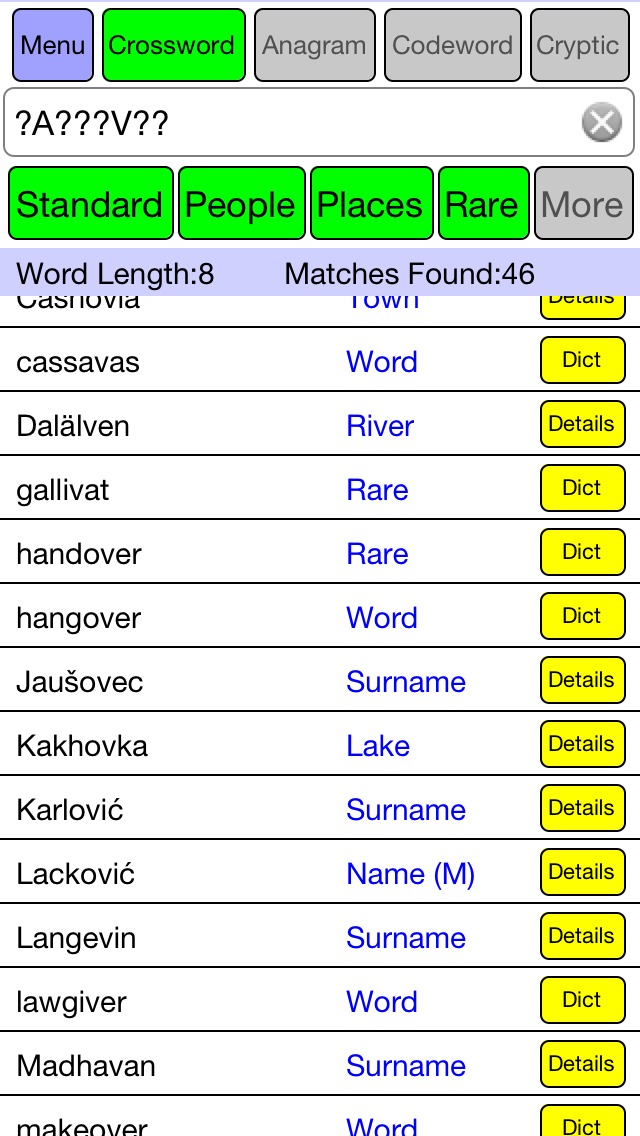View Details for Lacković name
The height and width of the screenshot is (1136, 640).
(582, 872)
